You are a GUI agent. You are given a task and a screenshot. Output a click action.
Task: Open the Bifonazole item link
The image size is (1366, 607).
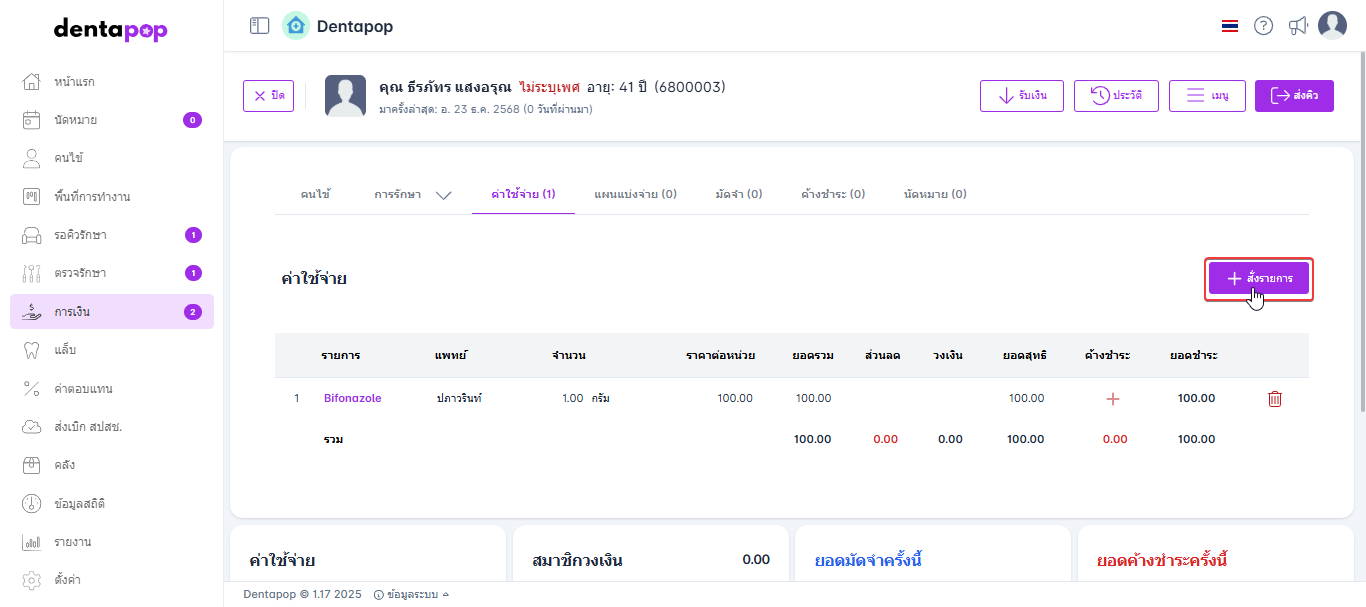[352, 398]
